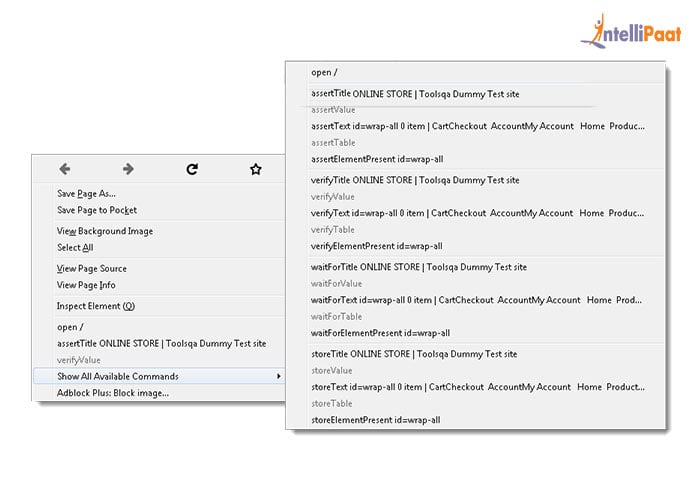Open View Page Source

pyautogui.click(x=92, y=269)
